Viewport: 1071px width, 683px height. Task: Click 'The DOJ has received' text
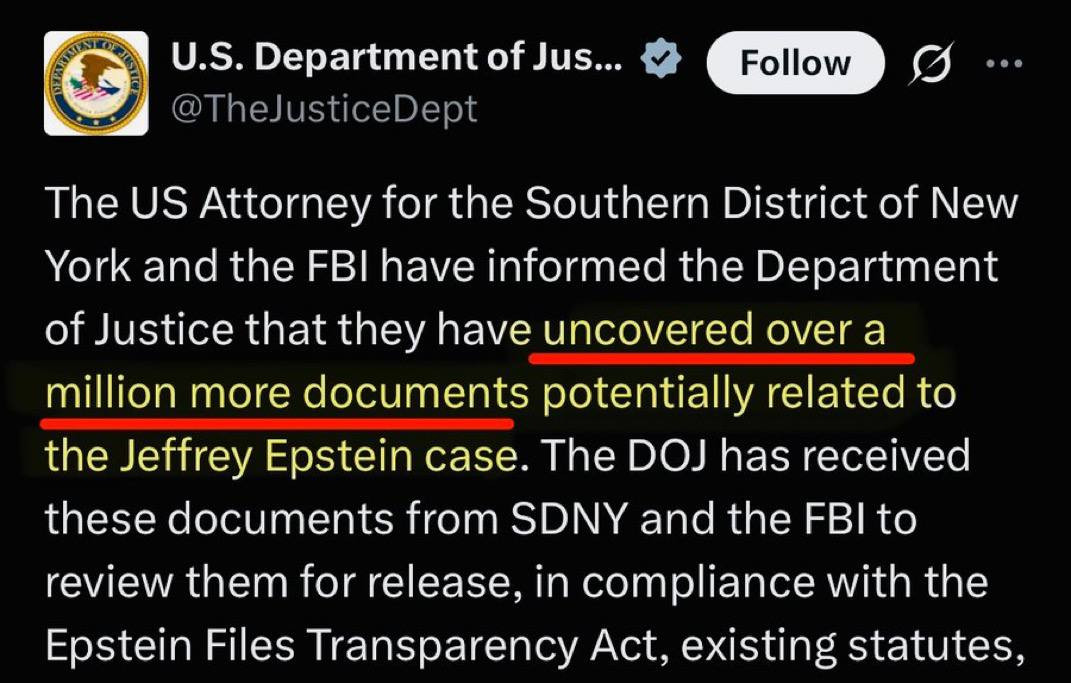click(x=760, y=457)
